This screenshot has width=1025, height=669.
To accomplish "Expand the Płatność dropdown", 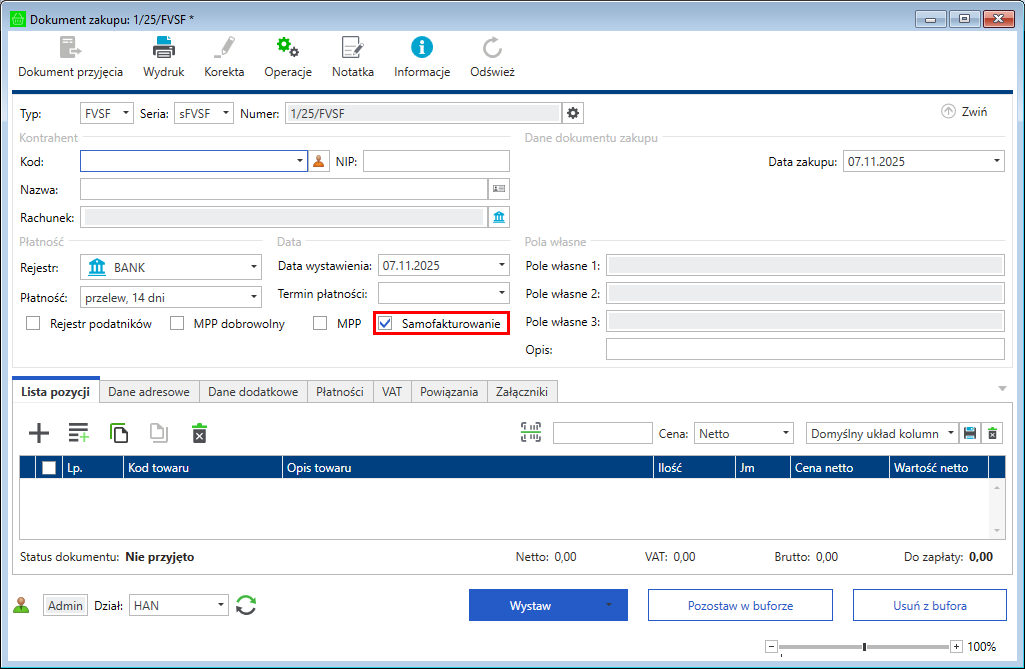I will 253,297.
